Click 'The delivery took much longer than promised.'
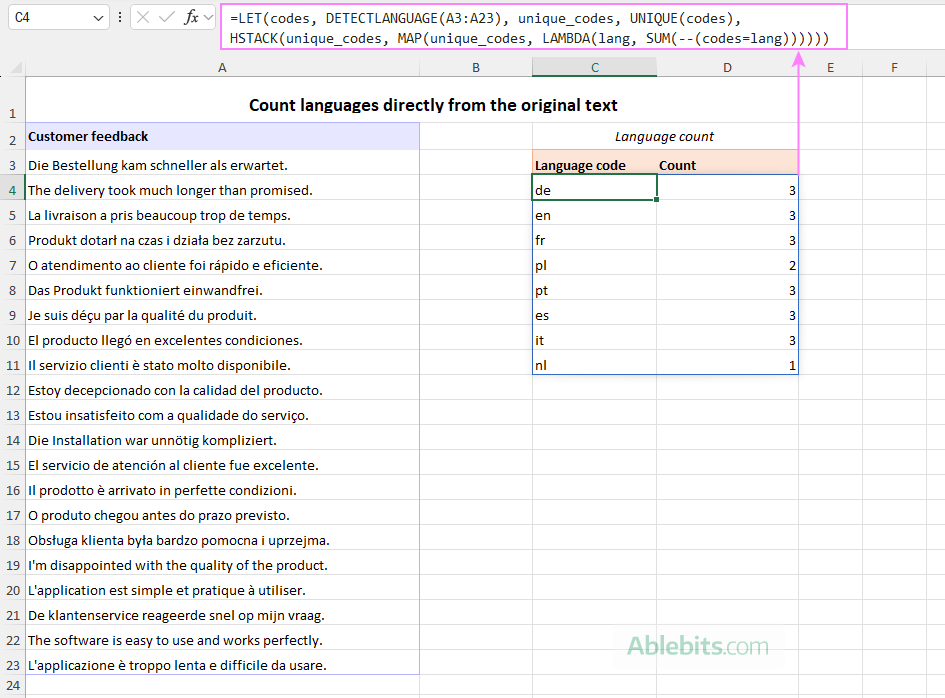Viewport: 945px width, 698px height. (170, 190)
